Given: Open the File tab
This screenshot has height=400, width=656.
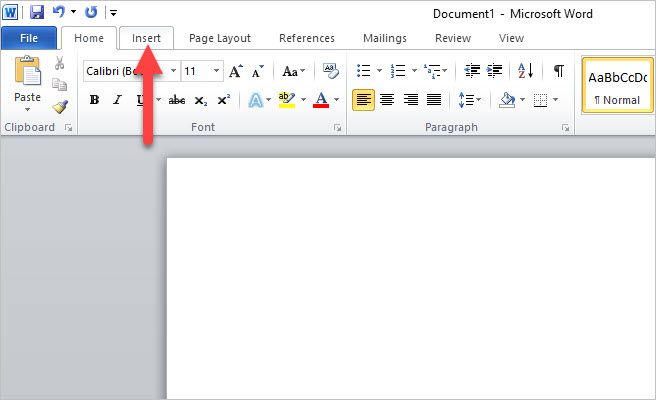Looking at the screenshot, I should tap(29, 38).
